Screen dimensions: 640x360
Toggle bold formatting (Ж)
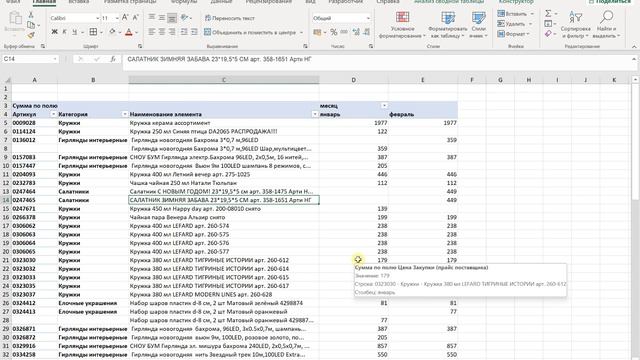point(54,32)
